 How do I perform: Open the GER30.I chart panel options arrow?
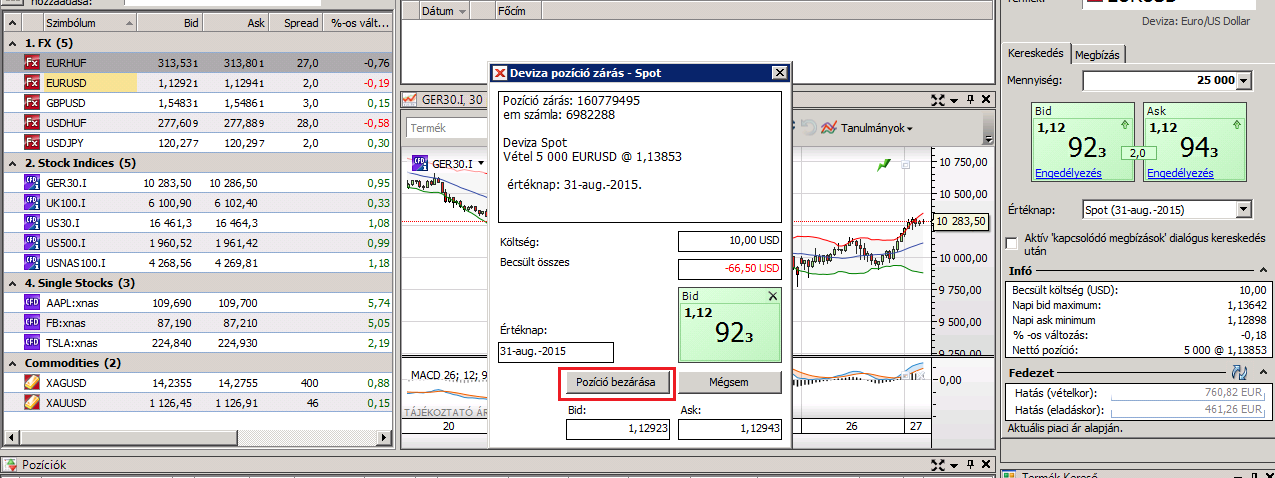[954, 99]
